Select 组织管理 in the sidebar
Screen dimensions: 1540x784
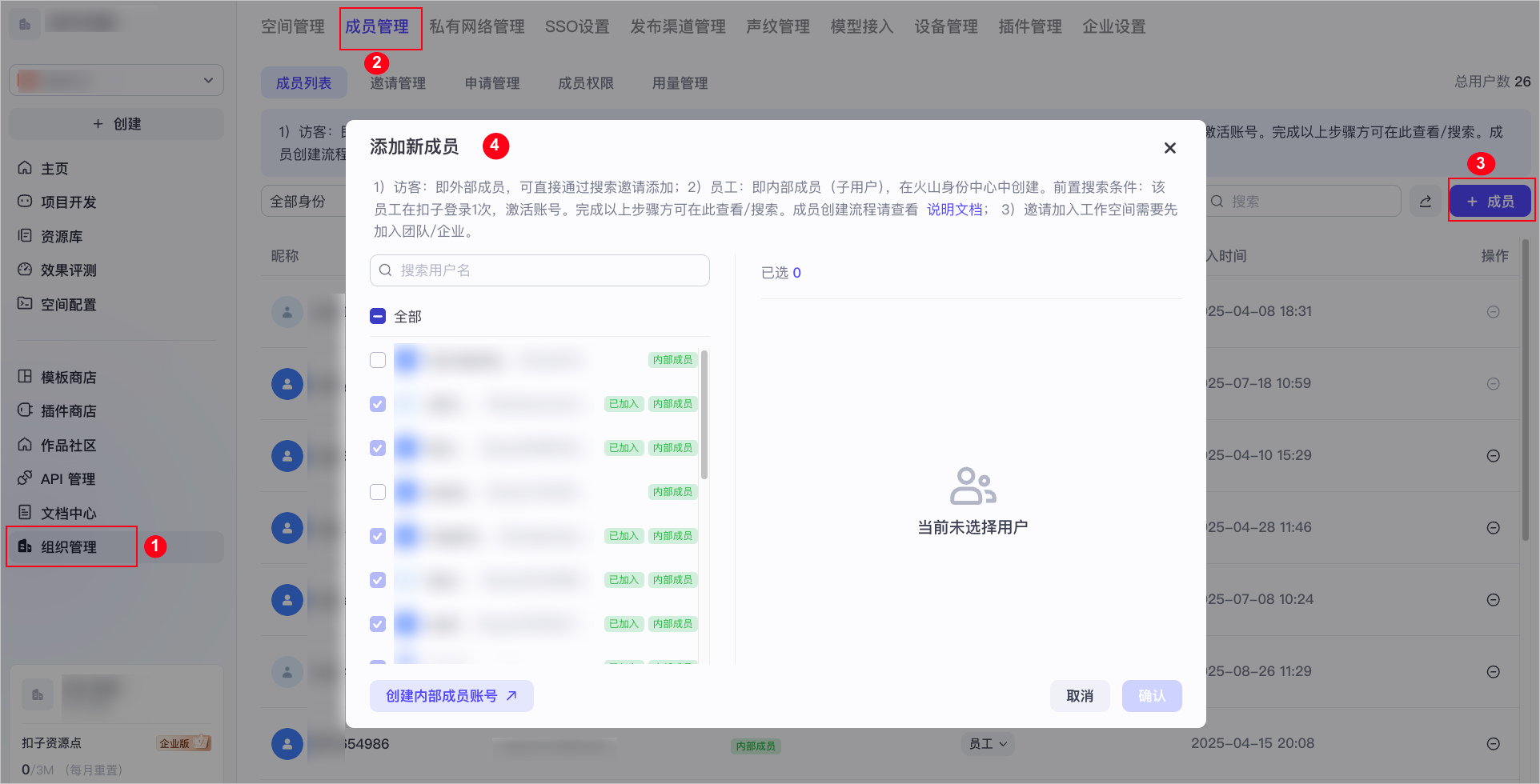pyautogui.click(x=116, y=547)
